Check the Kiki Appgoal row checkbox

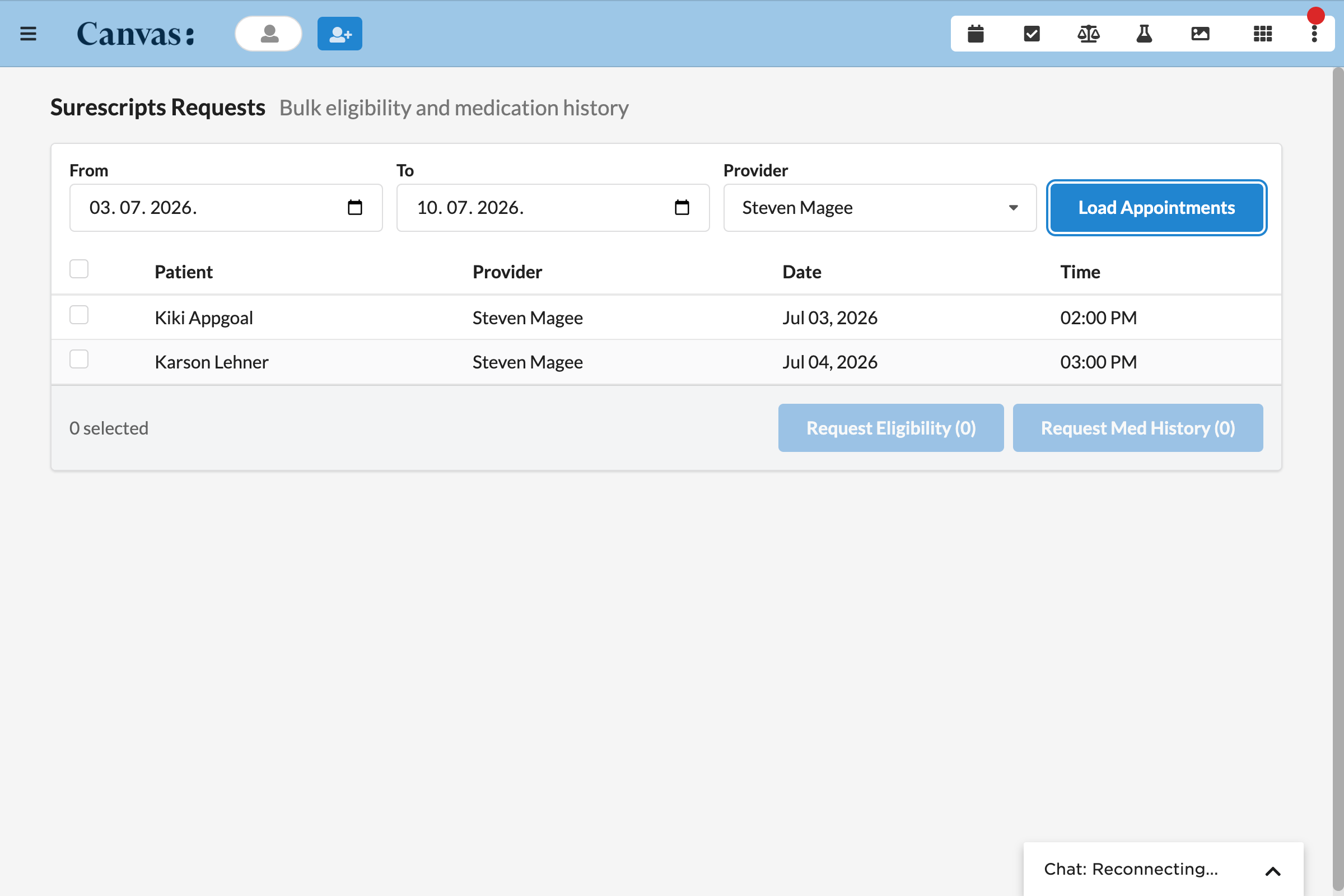click(79, 315)
